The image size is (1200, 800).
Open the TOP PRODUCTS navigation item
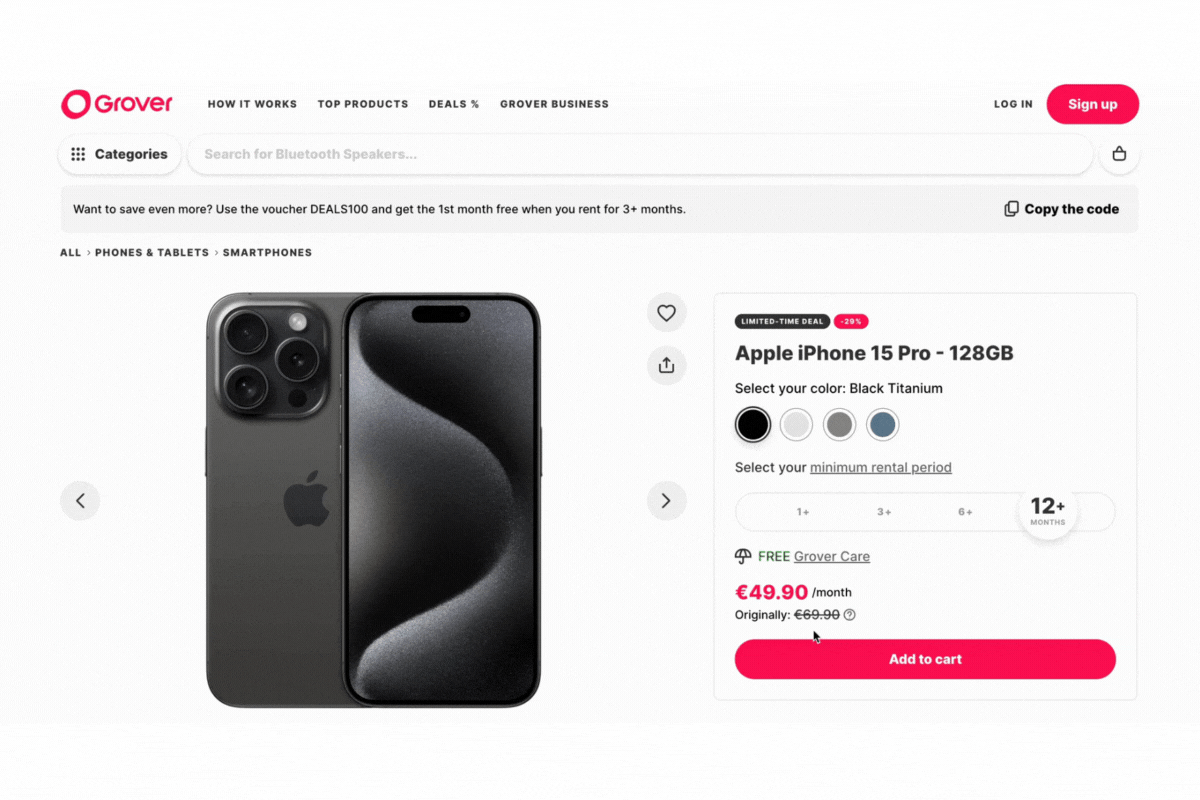362,104
